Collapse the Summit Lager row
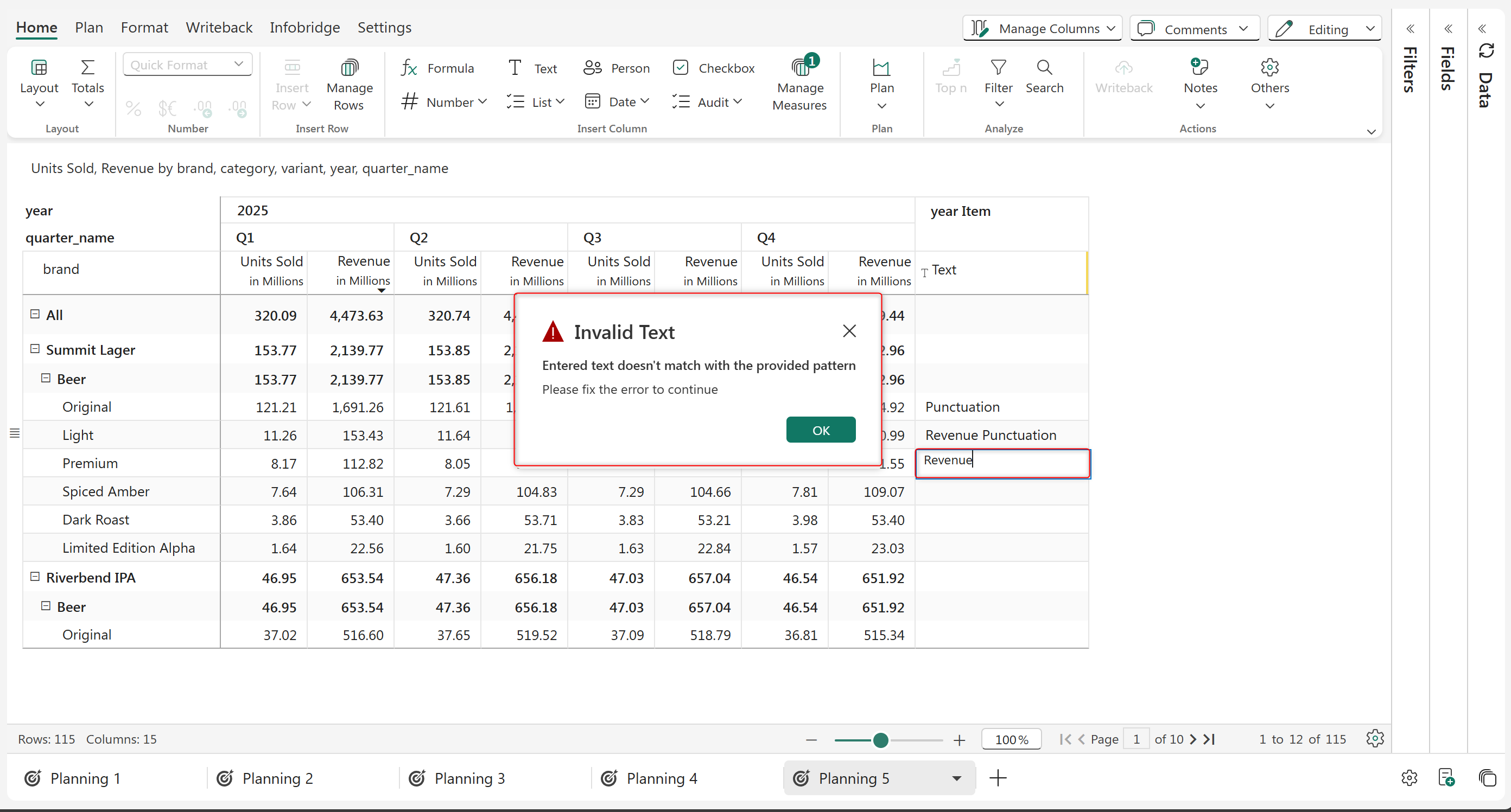 [x=35, y=349]
